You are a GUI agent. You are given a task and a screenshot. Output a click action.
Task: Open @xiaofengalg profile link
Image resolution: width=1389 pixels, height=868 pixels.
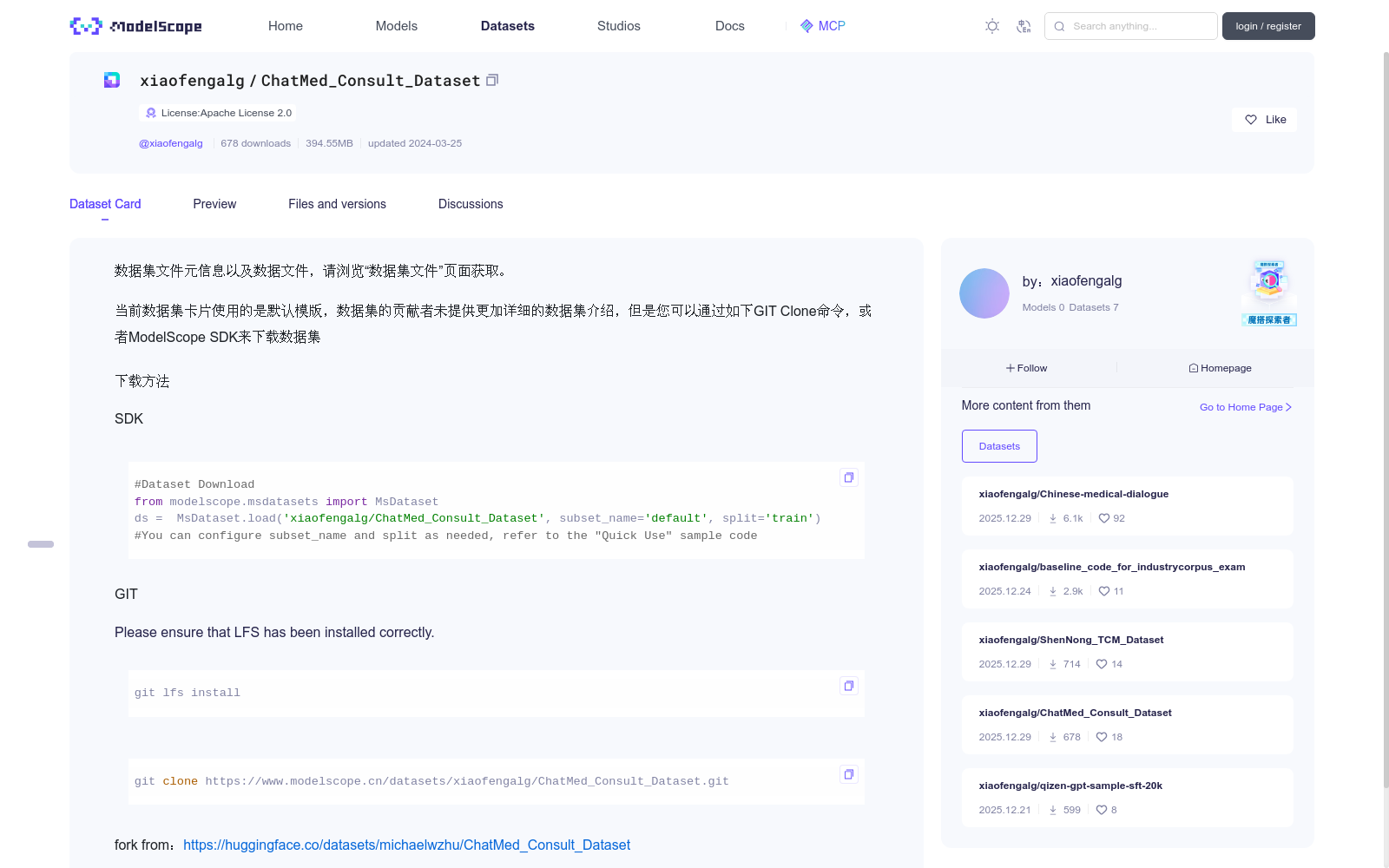[x=171, y=143]
